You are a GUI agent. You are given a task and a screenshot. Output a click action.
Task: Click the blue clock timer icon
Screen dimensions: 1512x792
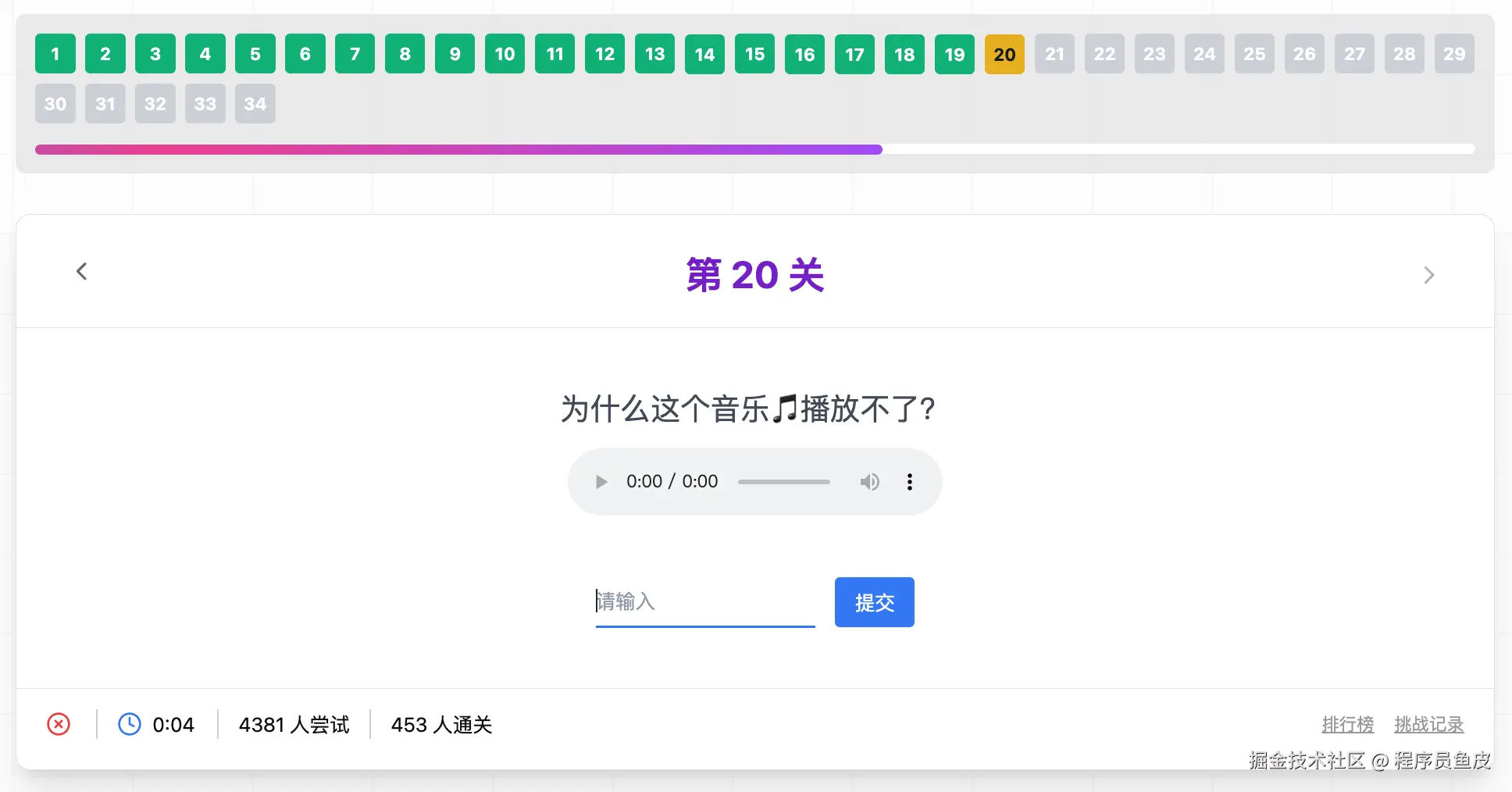pyautogui.click(x=130, y=724)
